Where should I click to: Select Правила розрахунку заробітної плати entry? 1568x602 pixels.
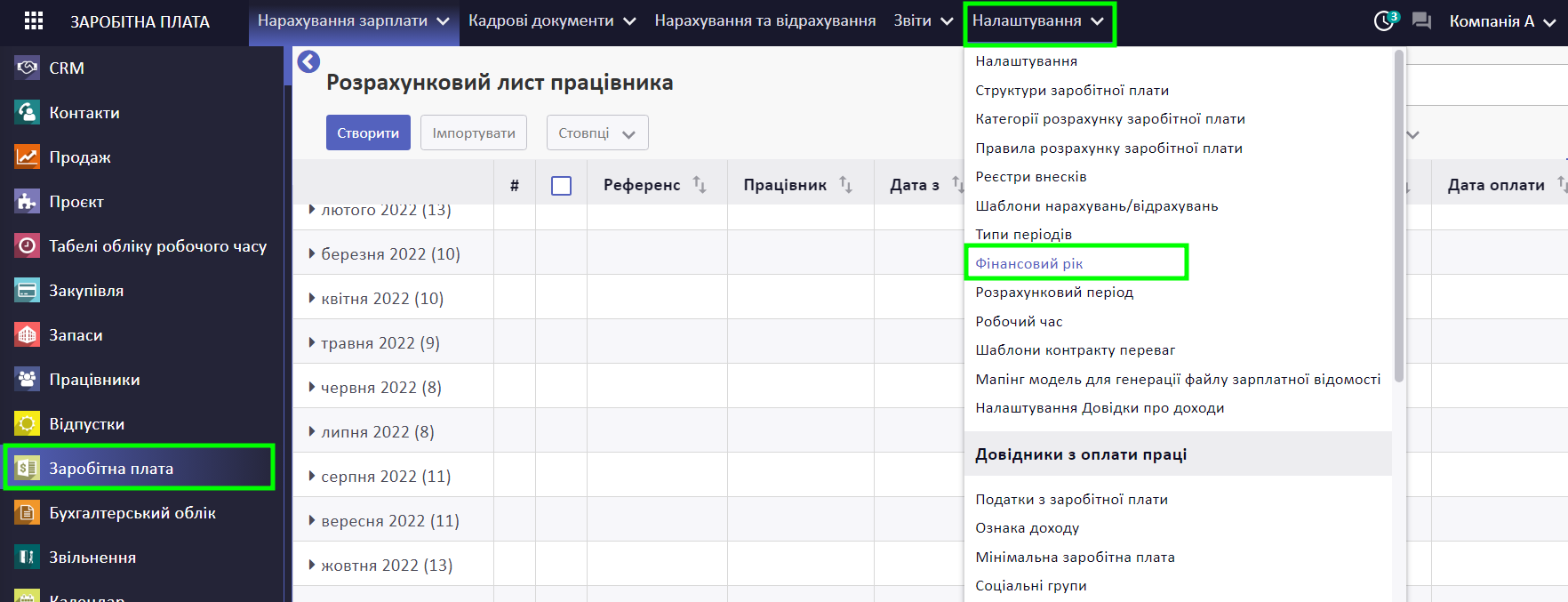pos(1108,148)
